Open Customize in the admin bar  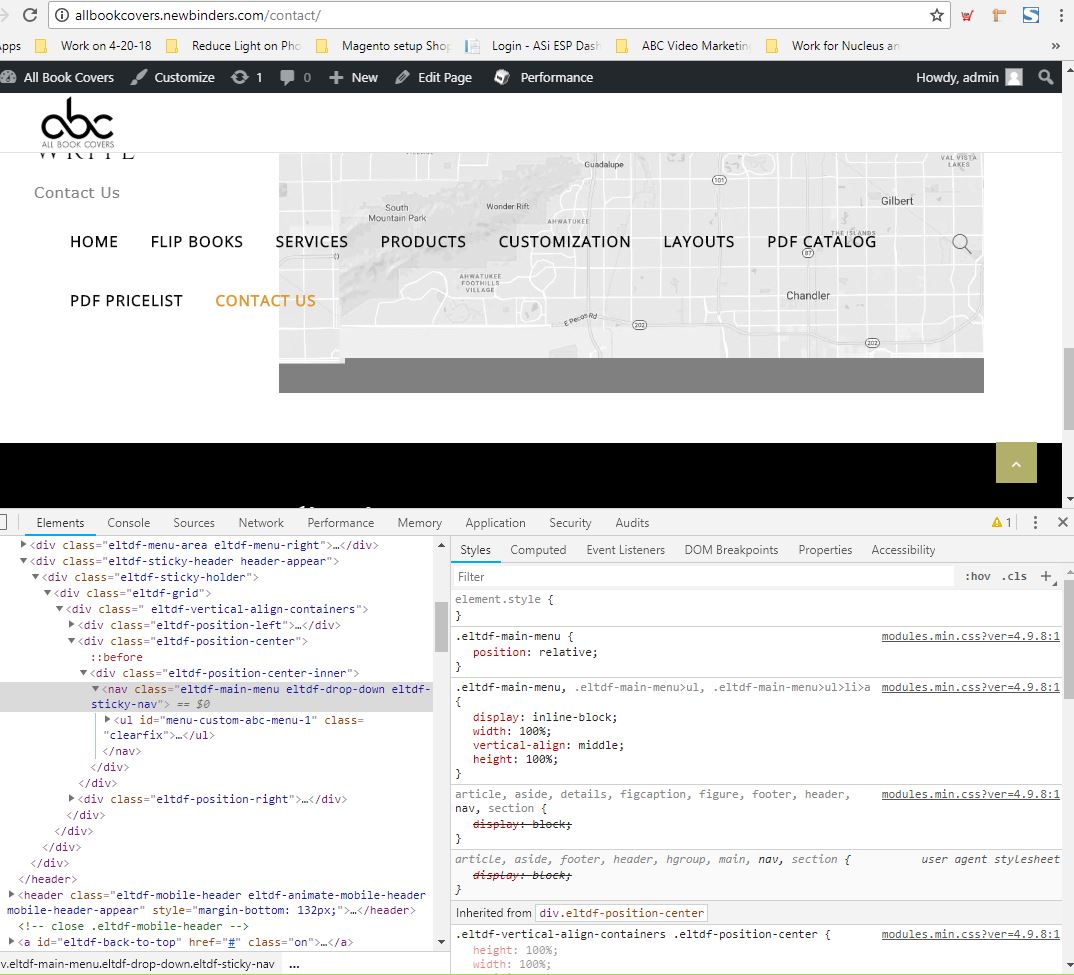click(173, 77)
